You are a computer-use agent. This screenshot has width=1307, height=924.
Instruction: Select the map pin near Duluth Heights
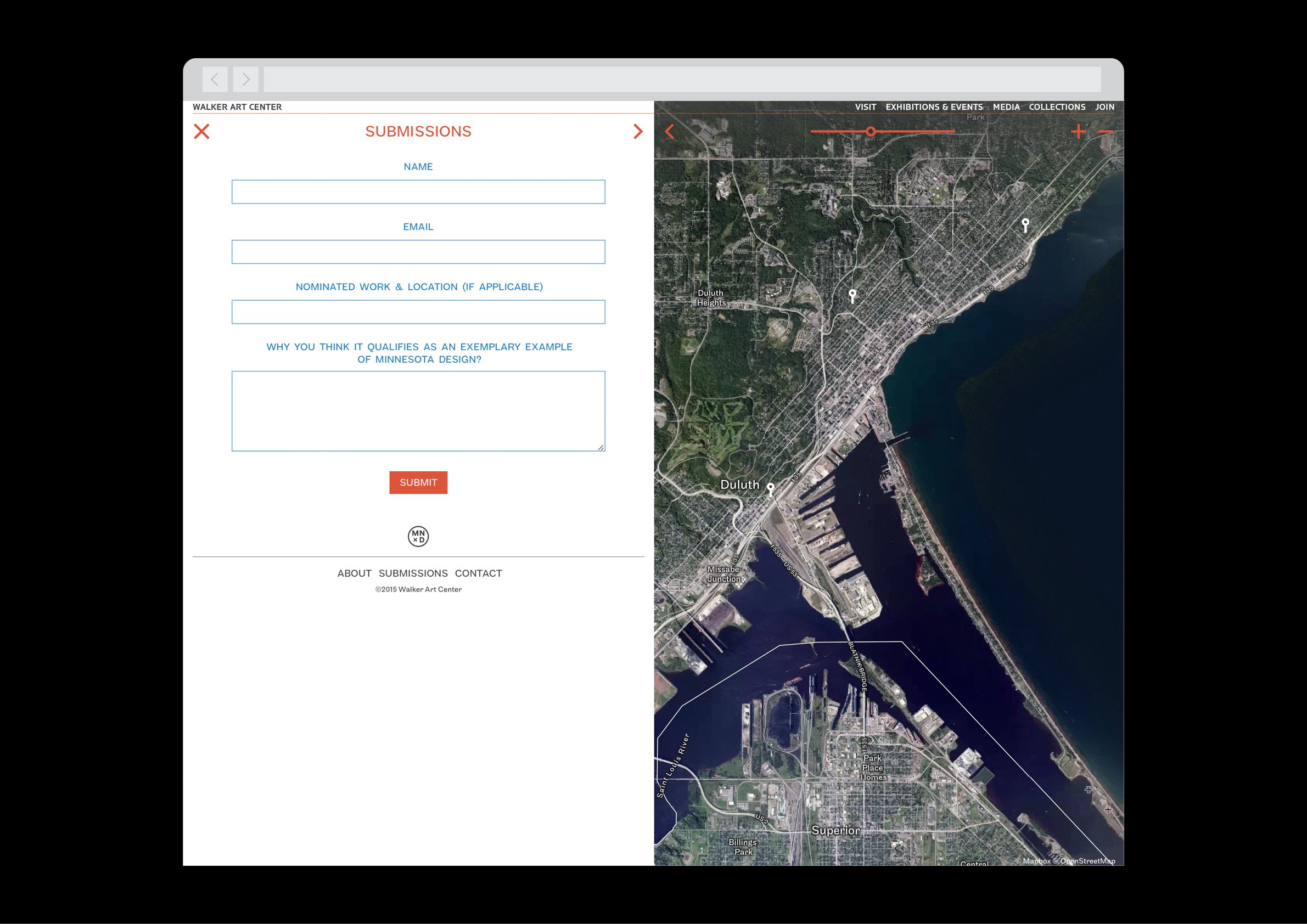click(852, 294)
